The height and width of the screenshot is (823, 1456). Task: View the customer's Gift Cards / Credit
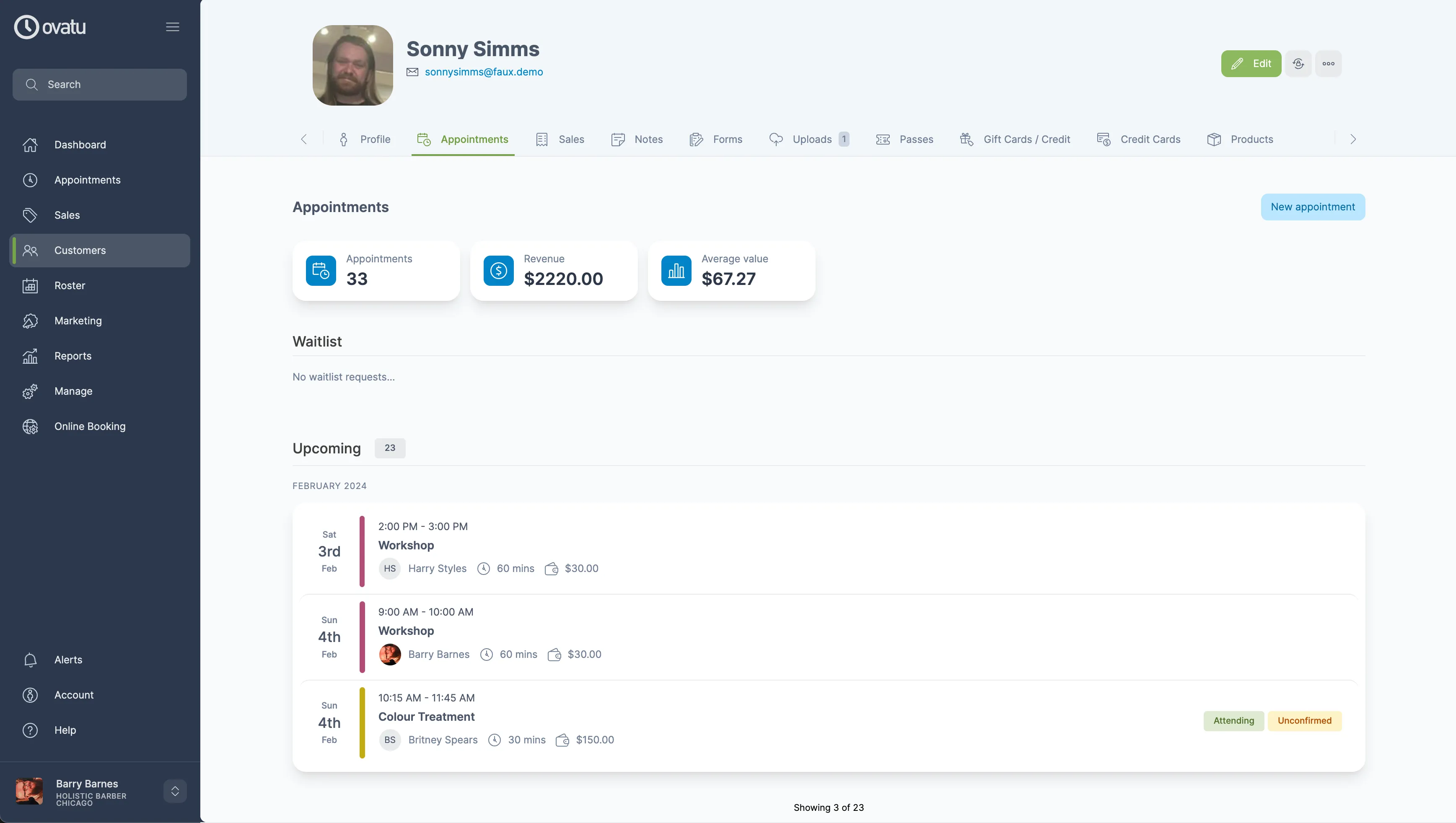pos(1015,139)
